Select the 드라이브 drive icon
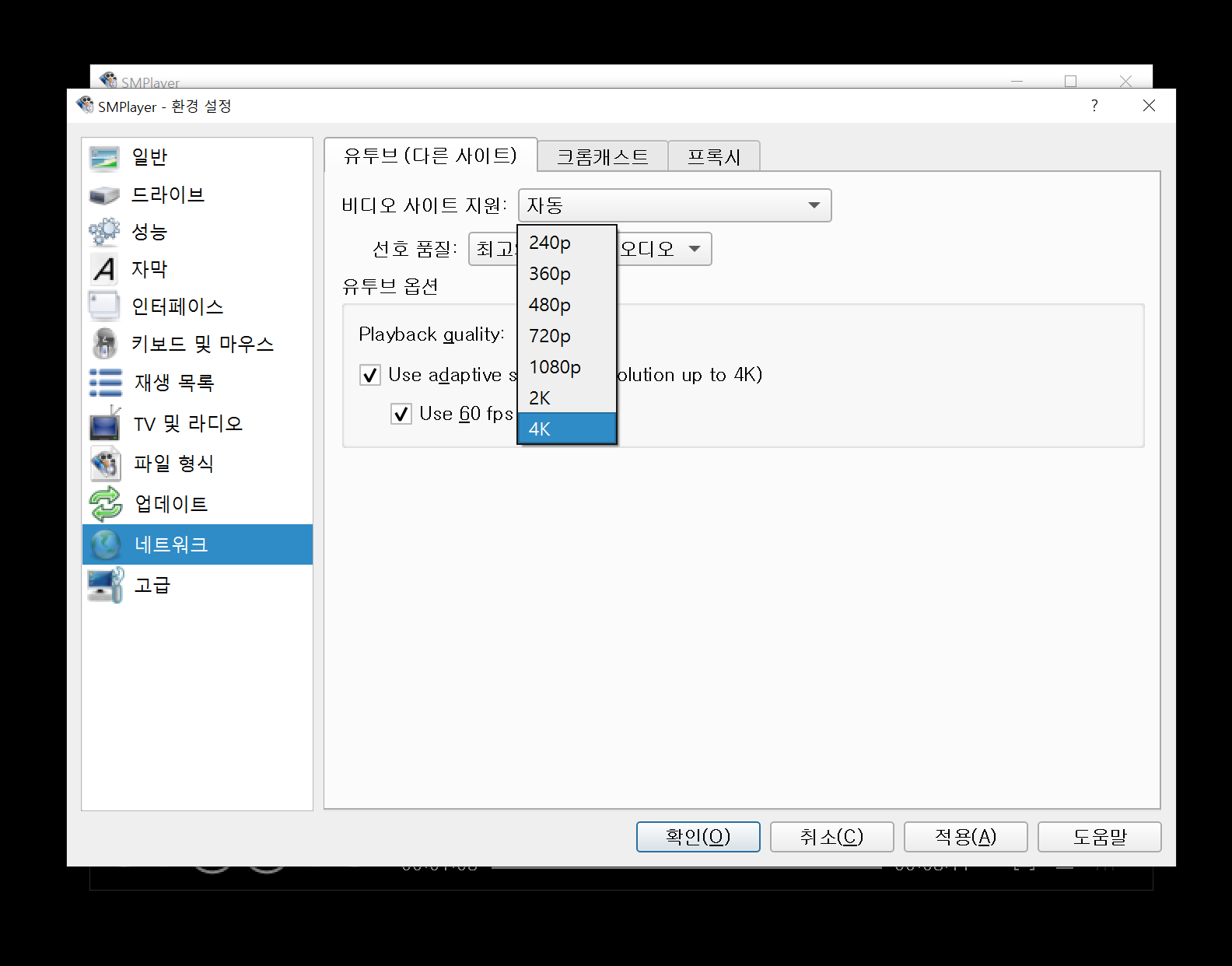1232x966 pixels. [x=104, y=195]
